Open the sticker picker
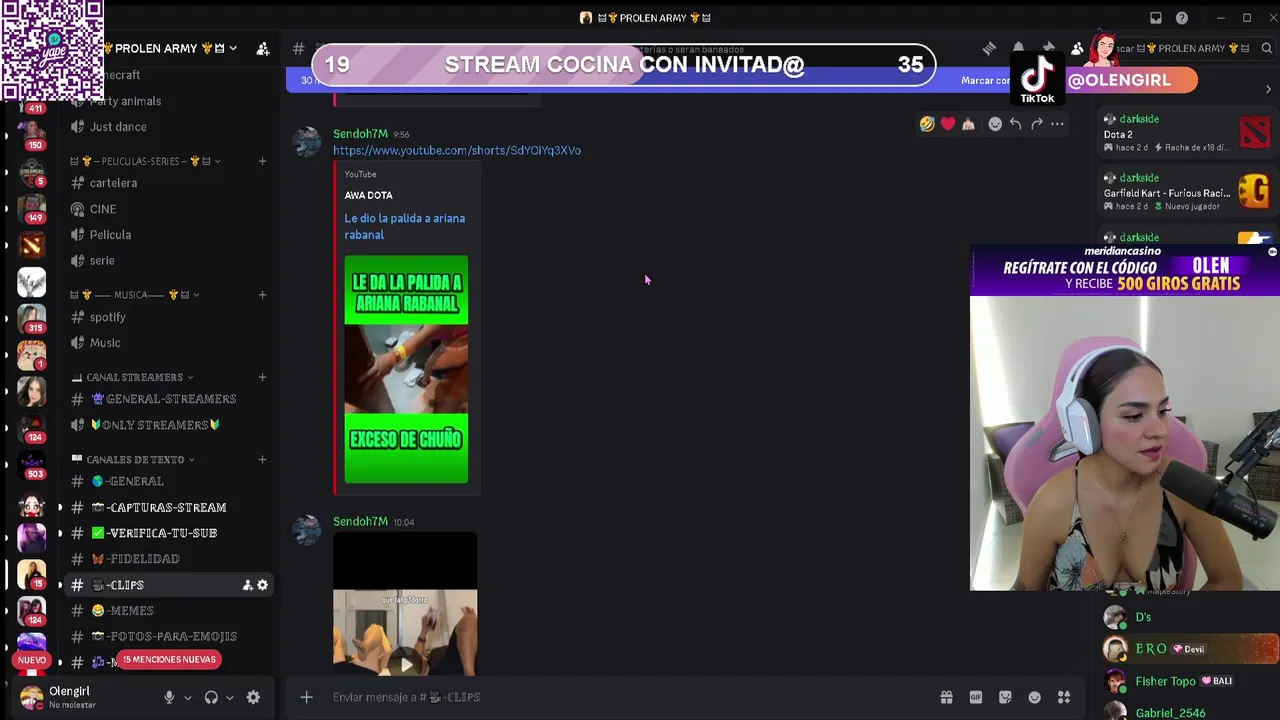Screen dimensions: 1280x720 coord(1005,697)
